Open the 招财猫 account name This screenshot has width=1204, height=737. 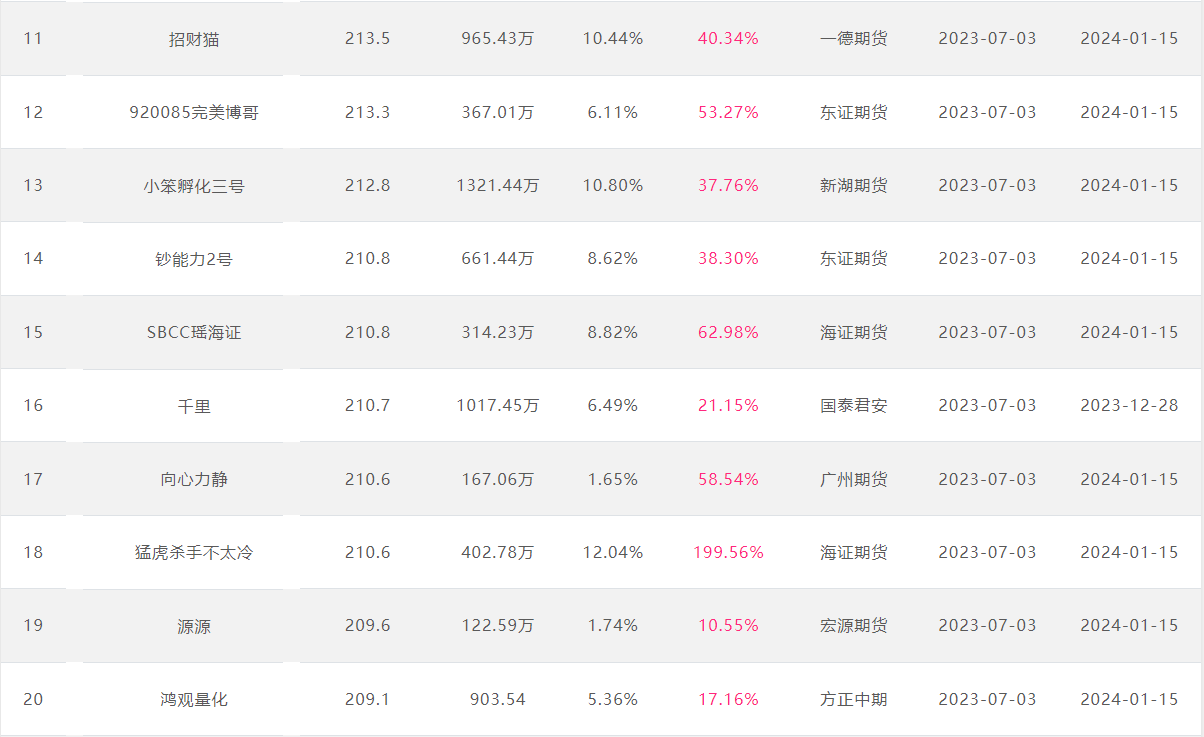click(x=194, y=39)
